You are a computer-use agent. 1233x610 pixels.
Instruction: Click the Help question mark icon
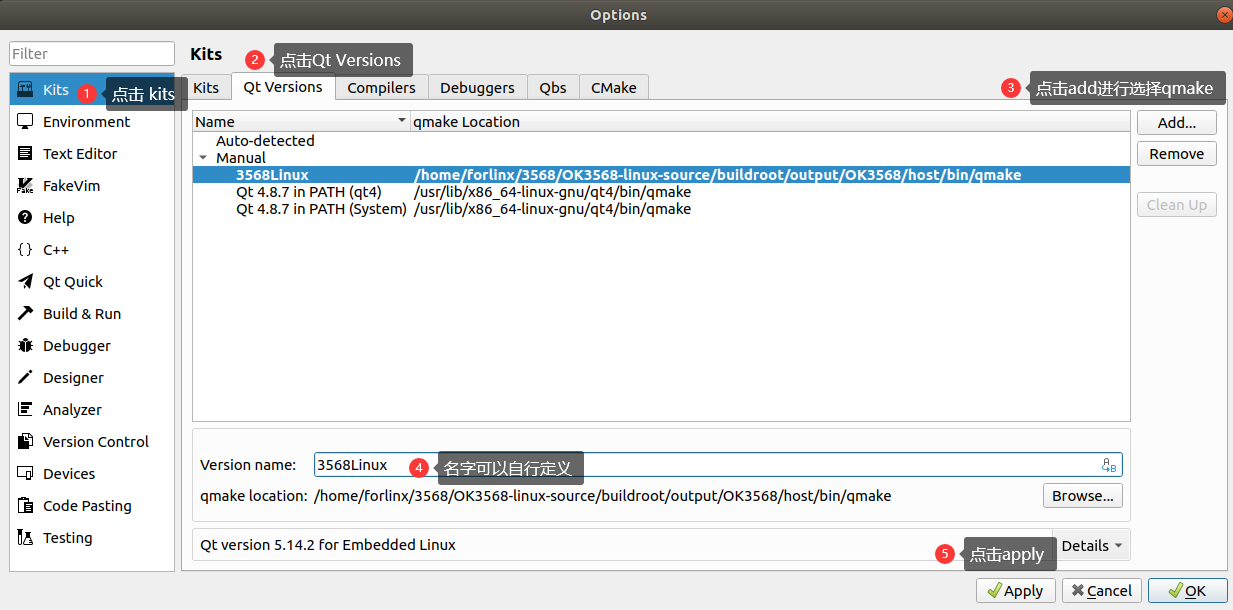(25, 218)
